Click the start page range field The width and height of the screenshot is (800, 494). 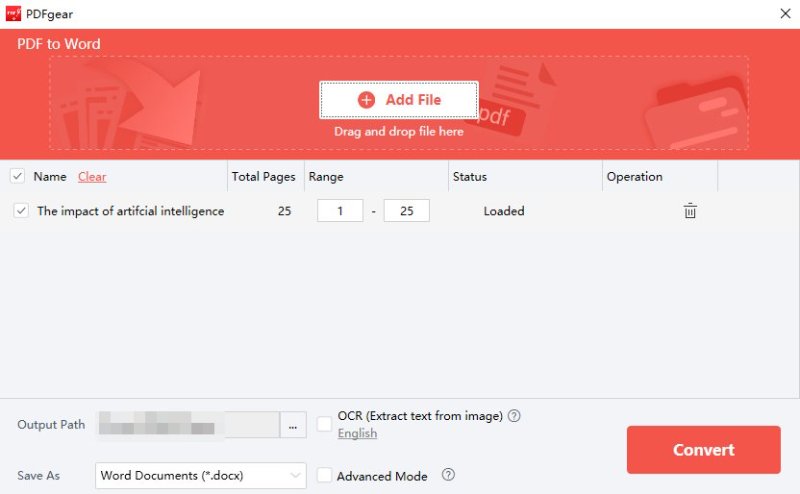click(340, 211)
